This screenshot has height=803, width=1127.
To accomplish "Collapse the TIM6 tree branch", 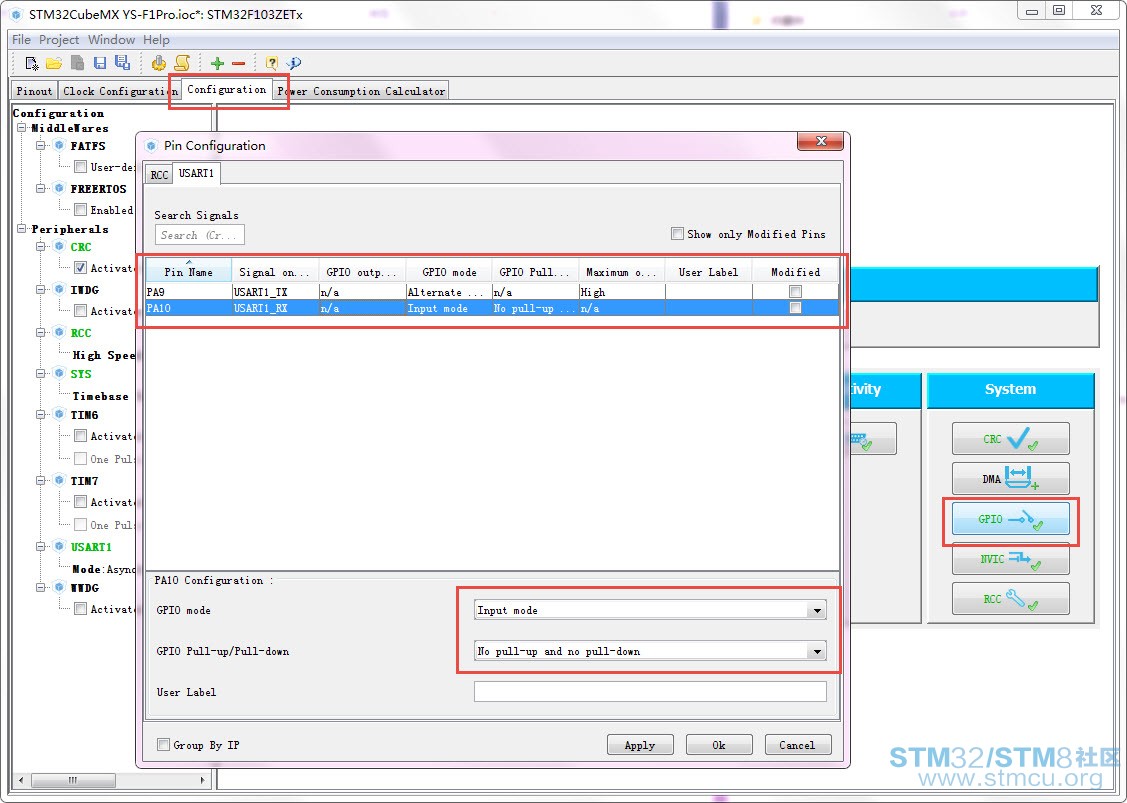I will tap(41, 415).
